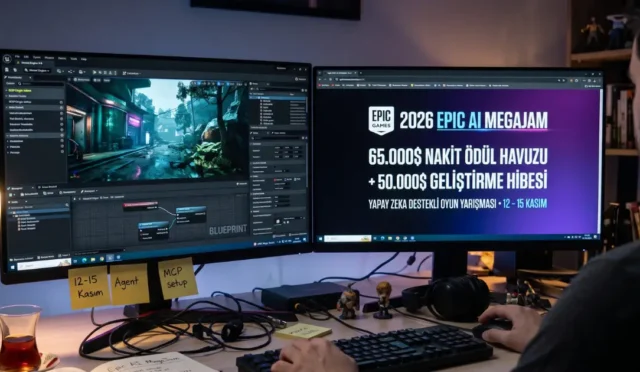Open Microsoft Edge from the left monitor's taskbar
Viewport: 640px width, 372px height.
point(84,260)
